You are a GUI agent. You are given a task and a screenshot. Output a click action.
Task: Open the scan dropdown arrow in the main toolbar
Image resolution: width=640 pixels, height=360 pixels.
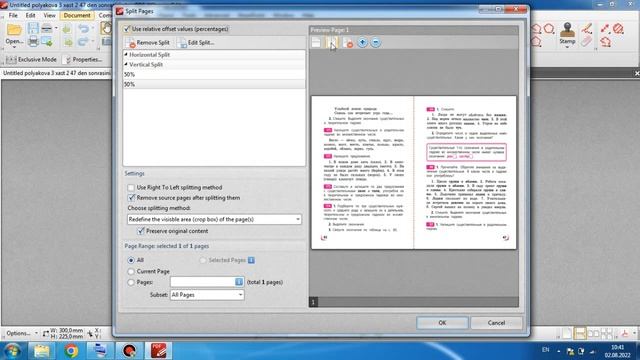tap(56, 29)
